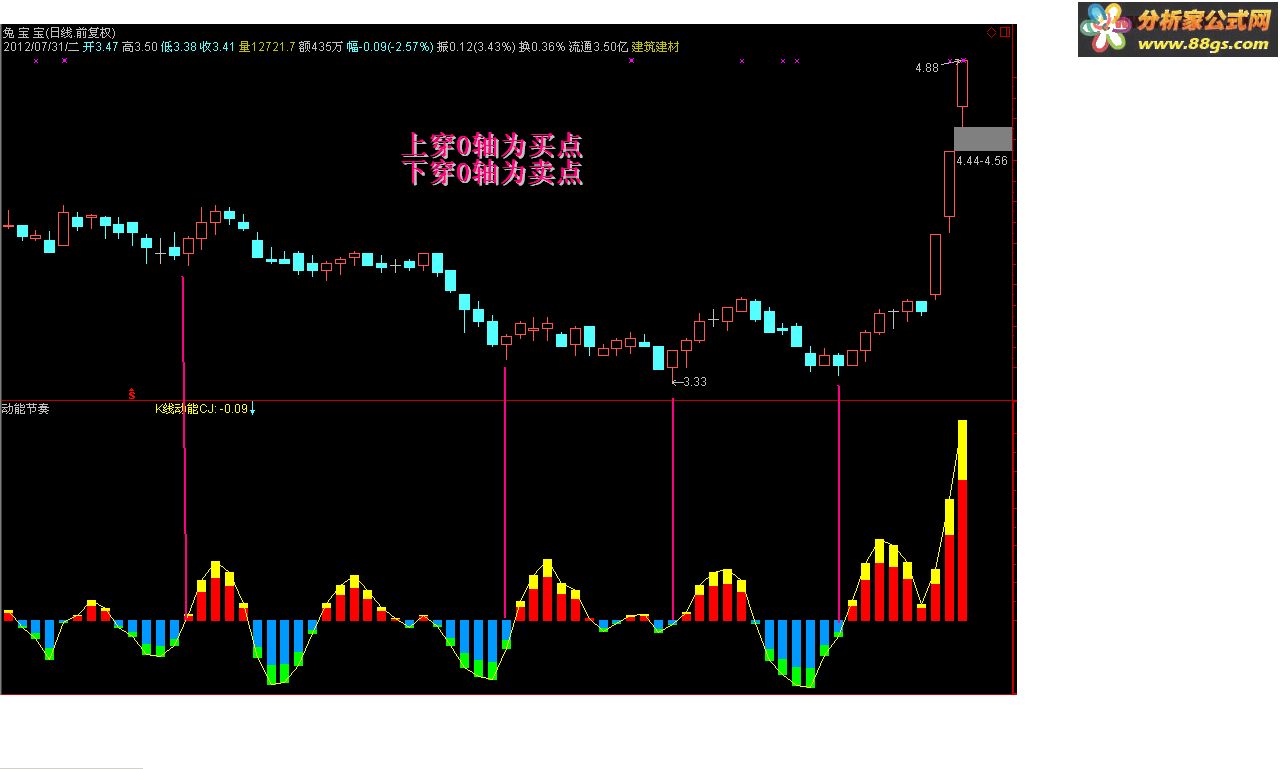Click the red diamond icon at chart corner
This screenshot has height=769, width=1280.
click(x=992, y=32)
